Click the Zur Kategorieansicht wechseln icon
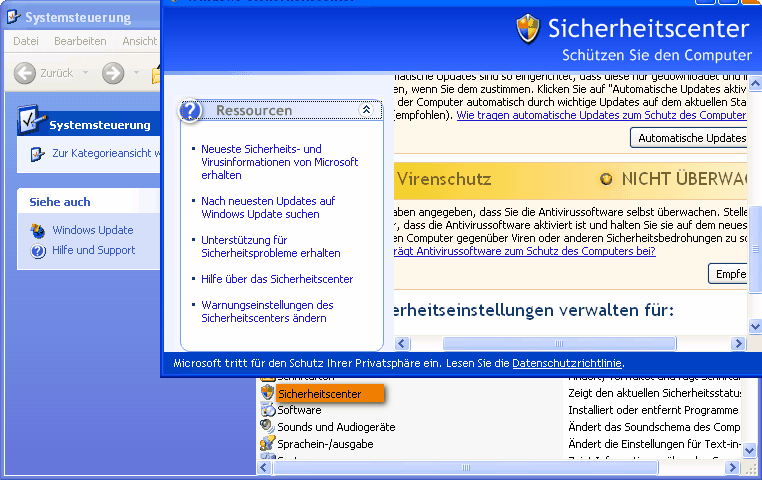762x480 pixels. (37, 154)
